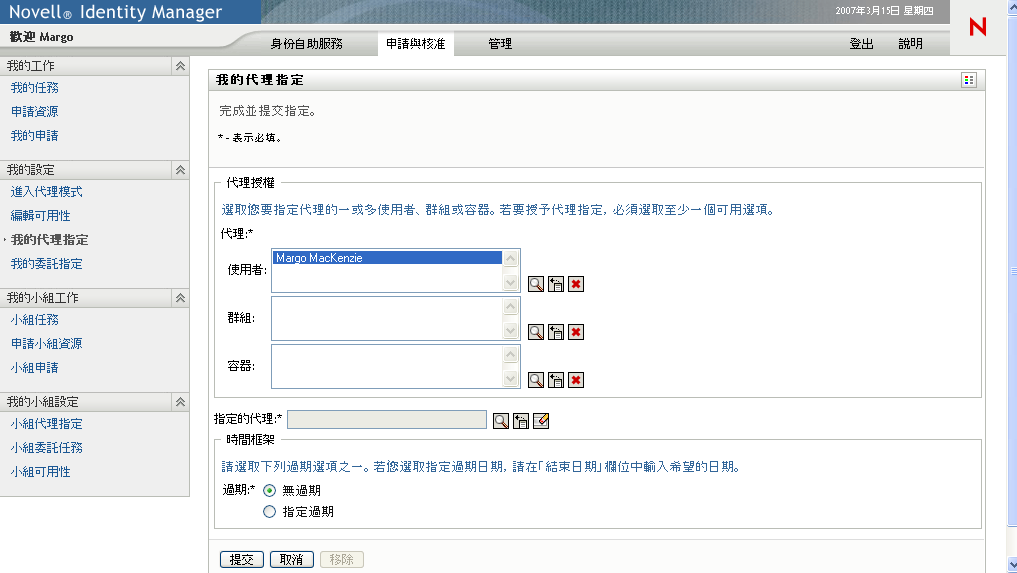Click red X remove icon for 群組

[x=576, y=332]
